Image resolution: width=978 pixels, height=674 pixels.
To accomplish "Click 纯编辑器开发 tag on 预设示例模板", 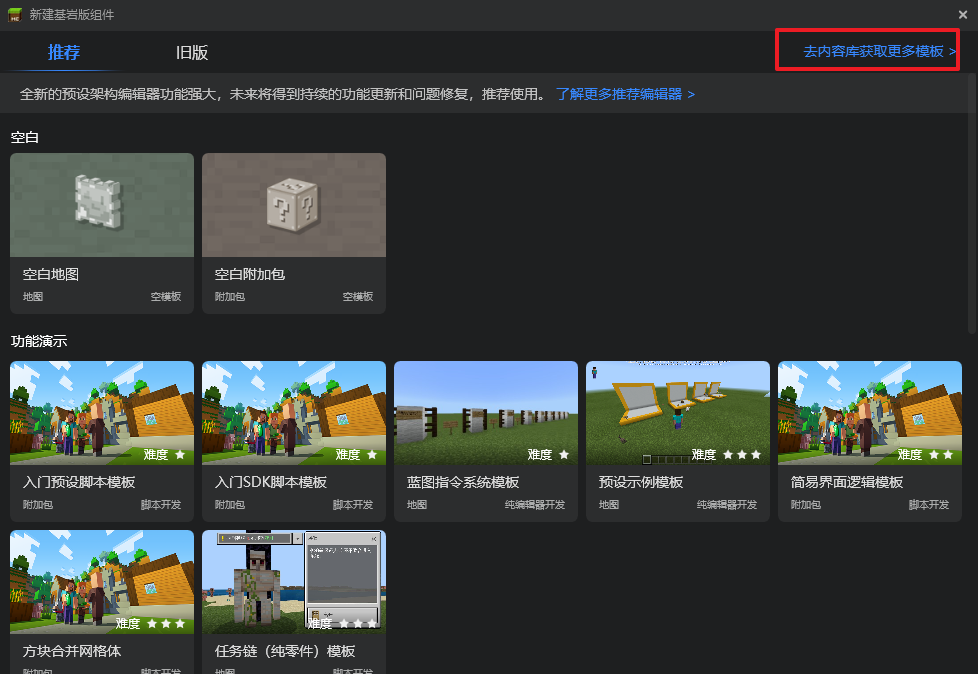I will (727, 504).
